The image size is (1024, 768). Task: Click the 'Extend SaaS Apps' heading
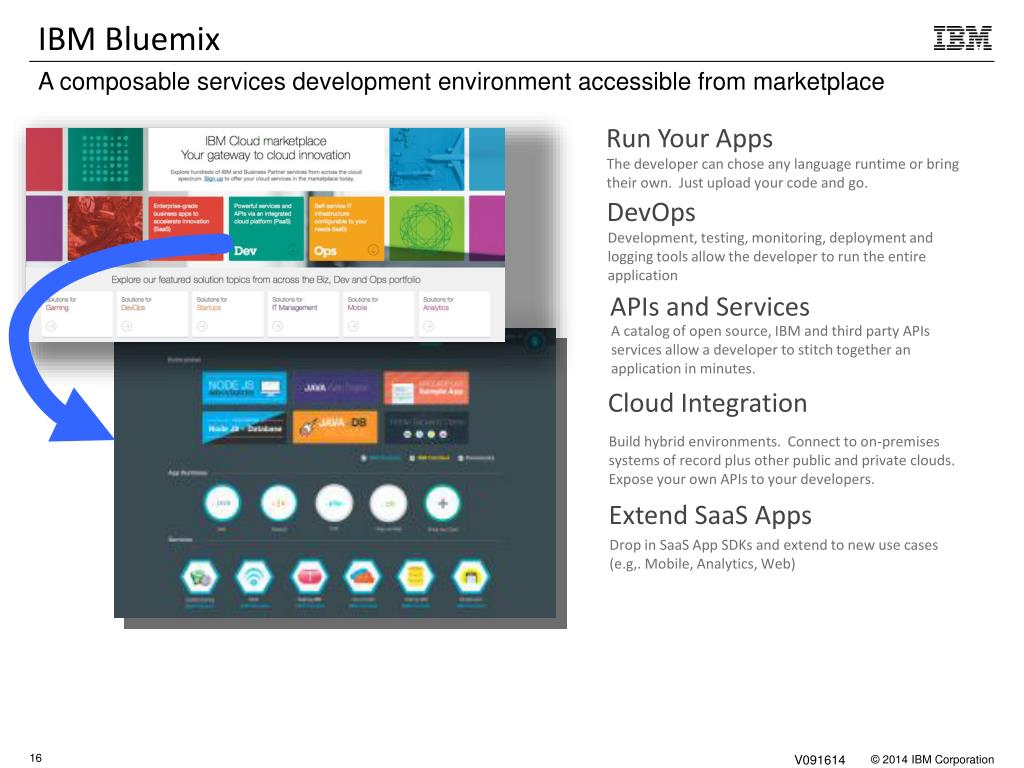(710, 516)
